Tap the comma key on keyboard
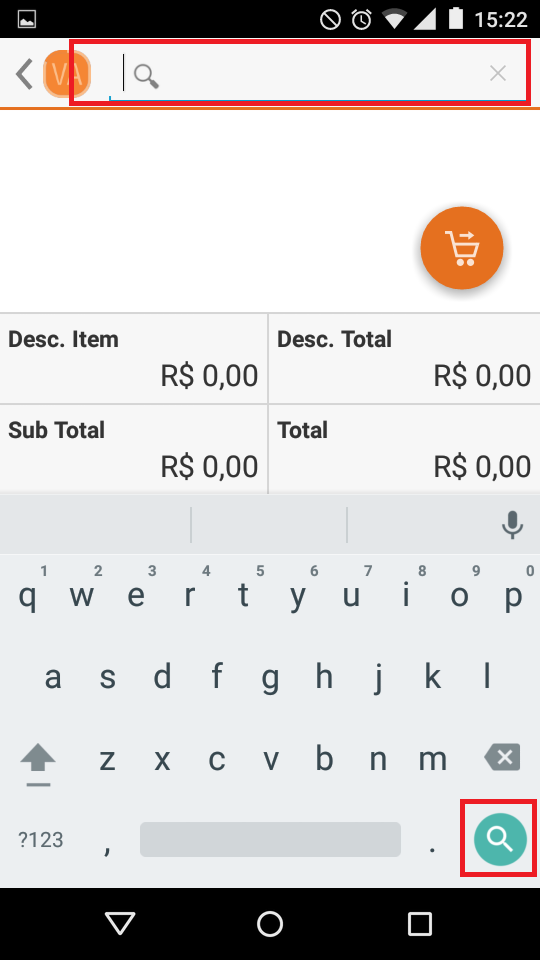Screen dimensions: 540x960 pyautogui.click(x=107, y=847)
